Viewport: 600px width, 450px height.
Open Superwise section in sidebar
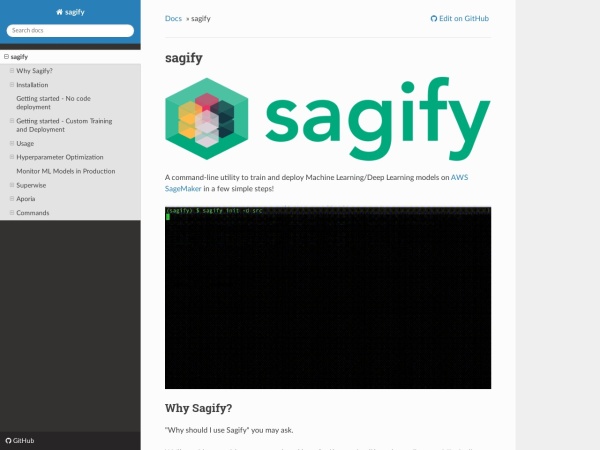(31, 185)
